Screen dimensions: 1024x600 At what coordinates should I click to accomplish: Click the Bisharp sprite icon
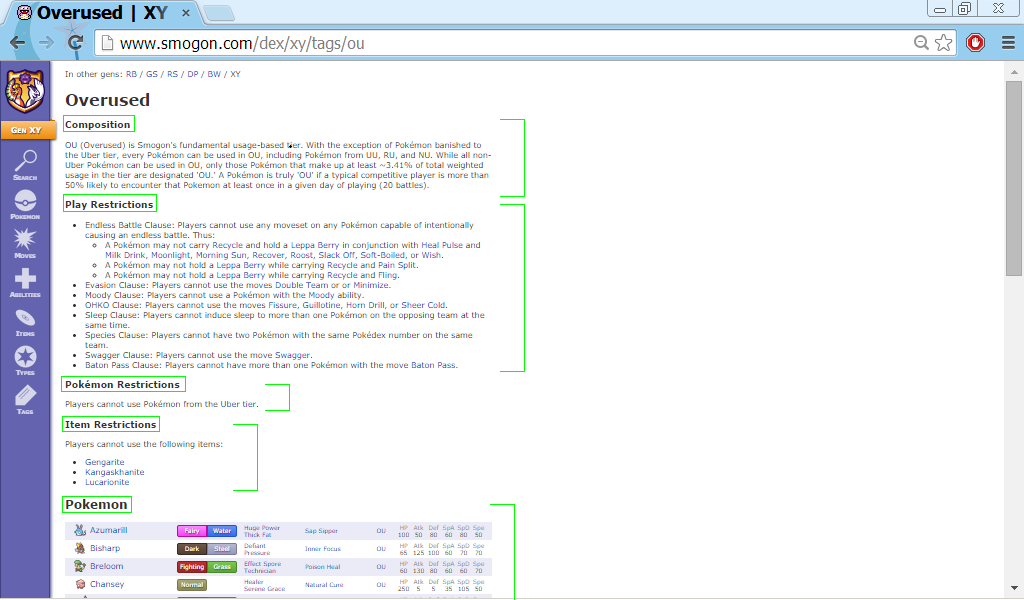point(80,548)
